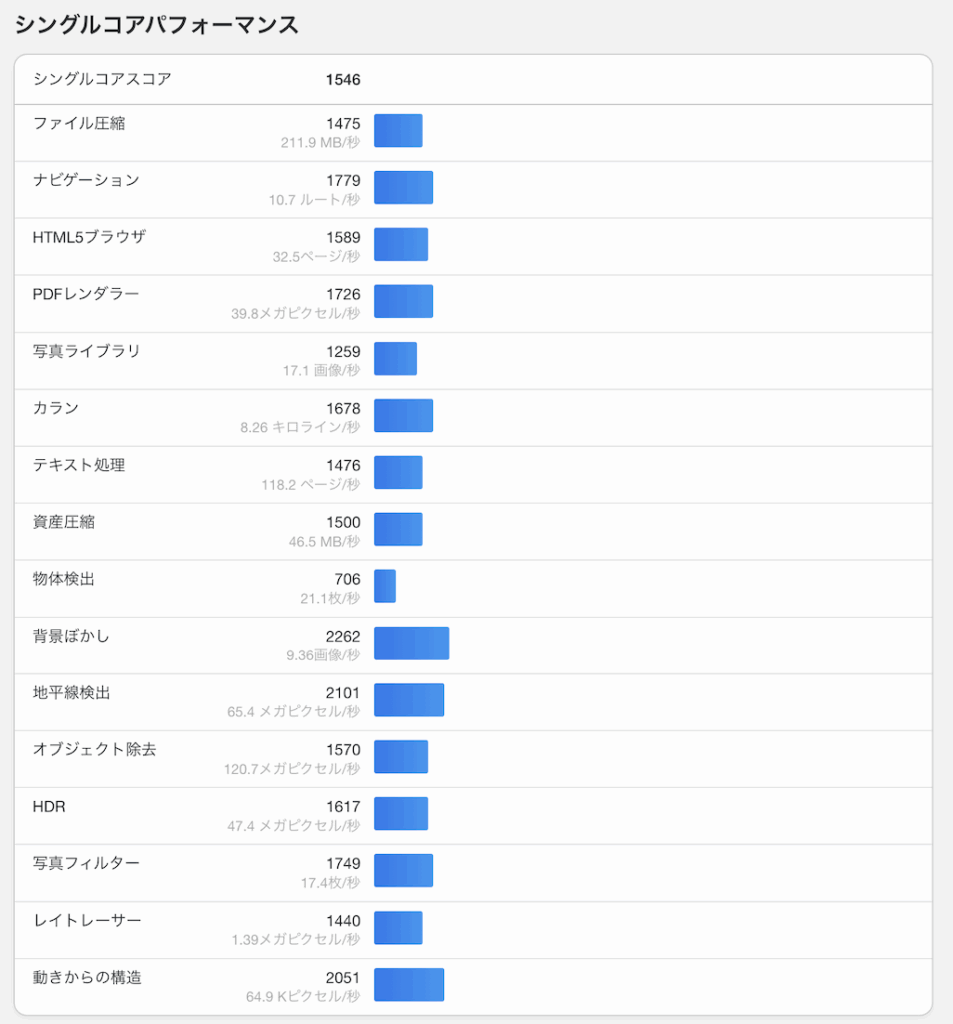Click the テキスト処理 score 1476
The width and height of the screenshot is (953, 1024).
click(343, 465)
